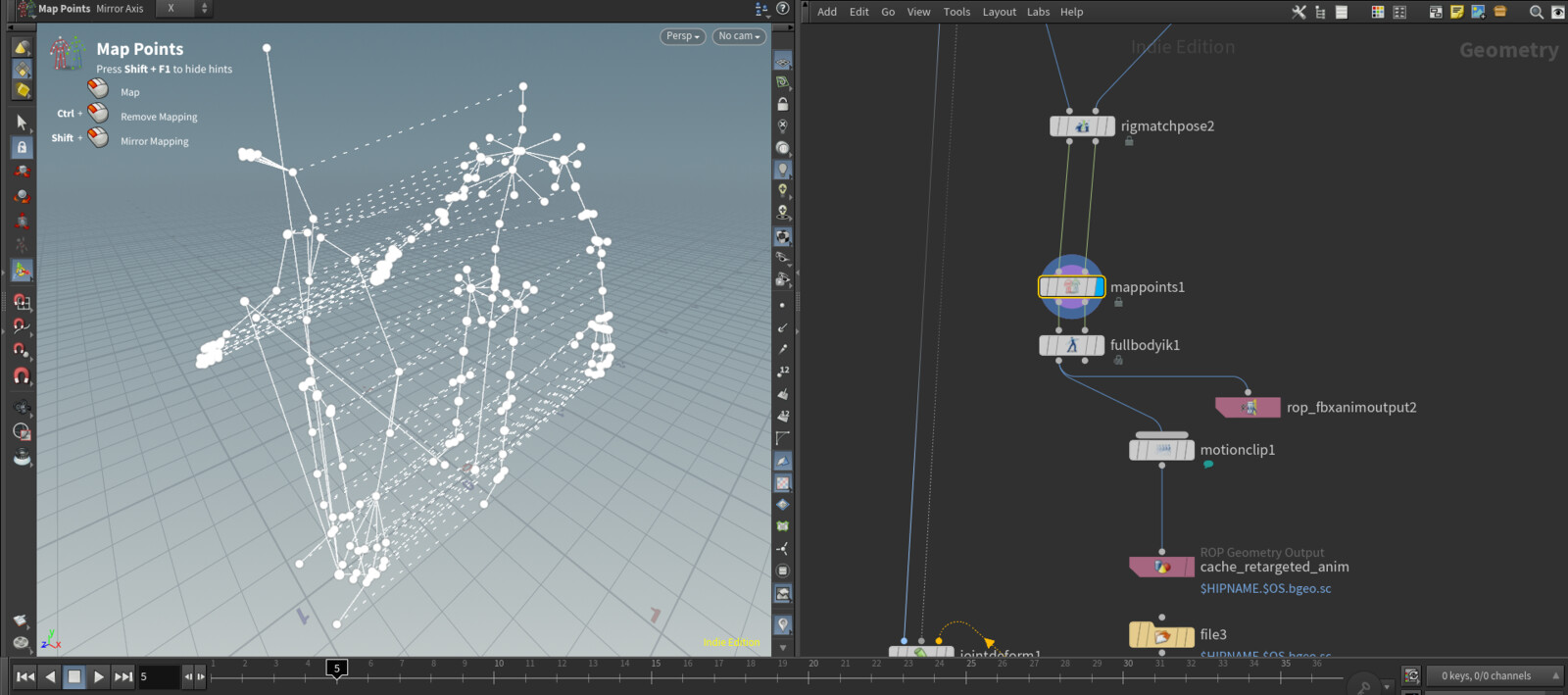Screen dimensions: 1568x695
Task: Select the rigmatchpose2 node
Action: click(x=1082, y=126)
